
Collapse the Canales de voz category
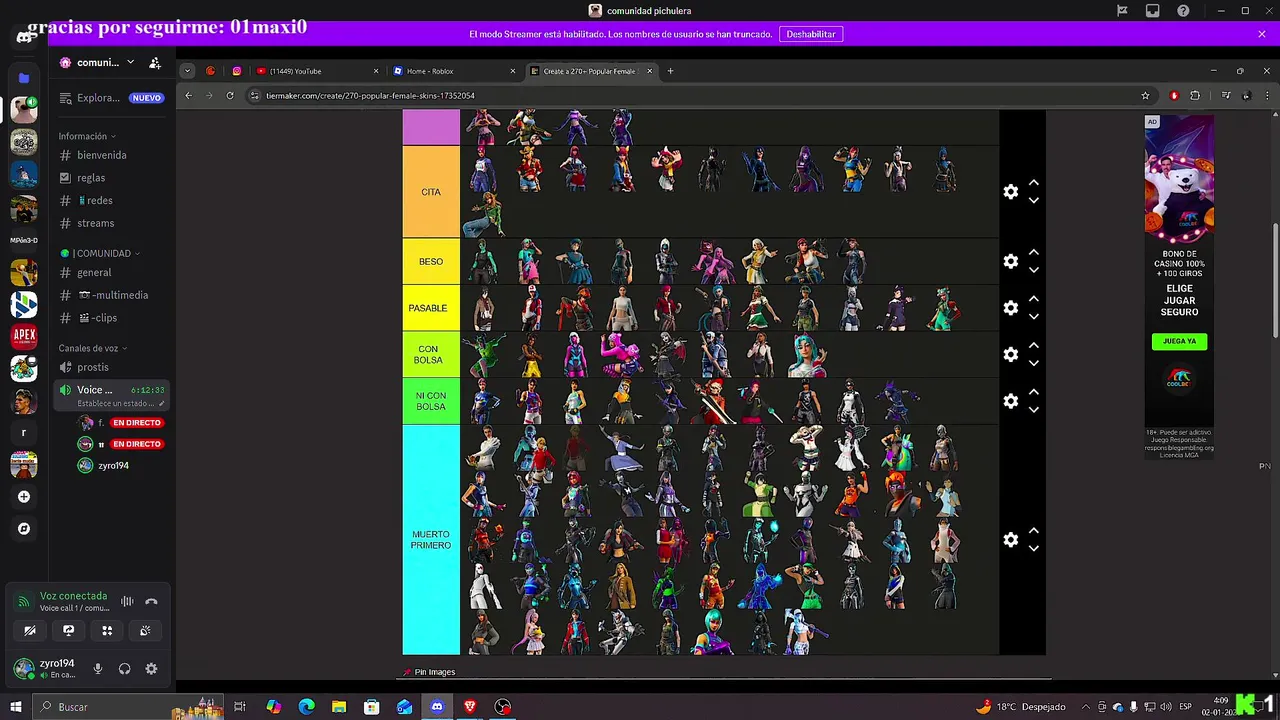[92, 348]
